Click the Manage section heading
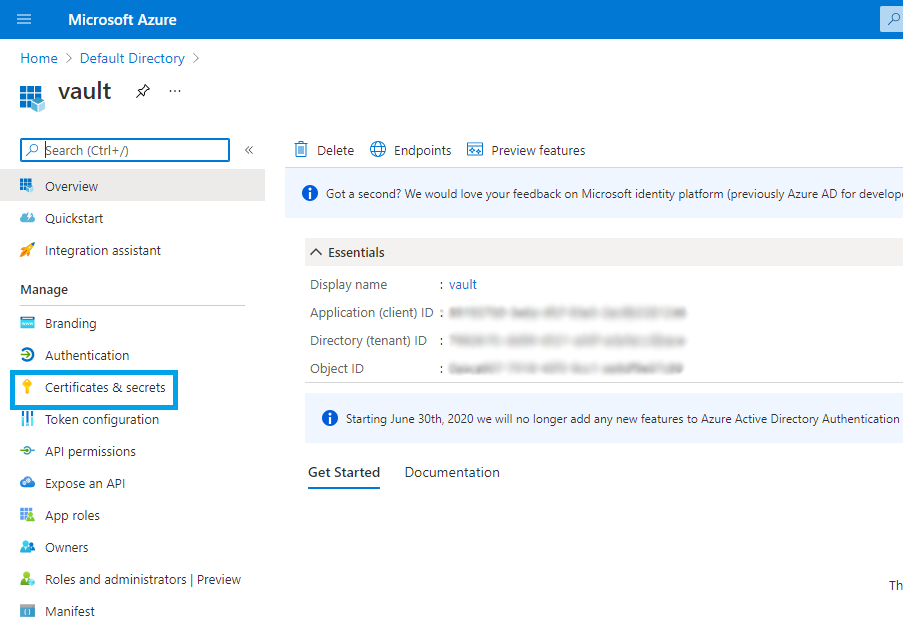Image resolution: width=903 pixels, height=634 pixels. [x=44, y=290]
